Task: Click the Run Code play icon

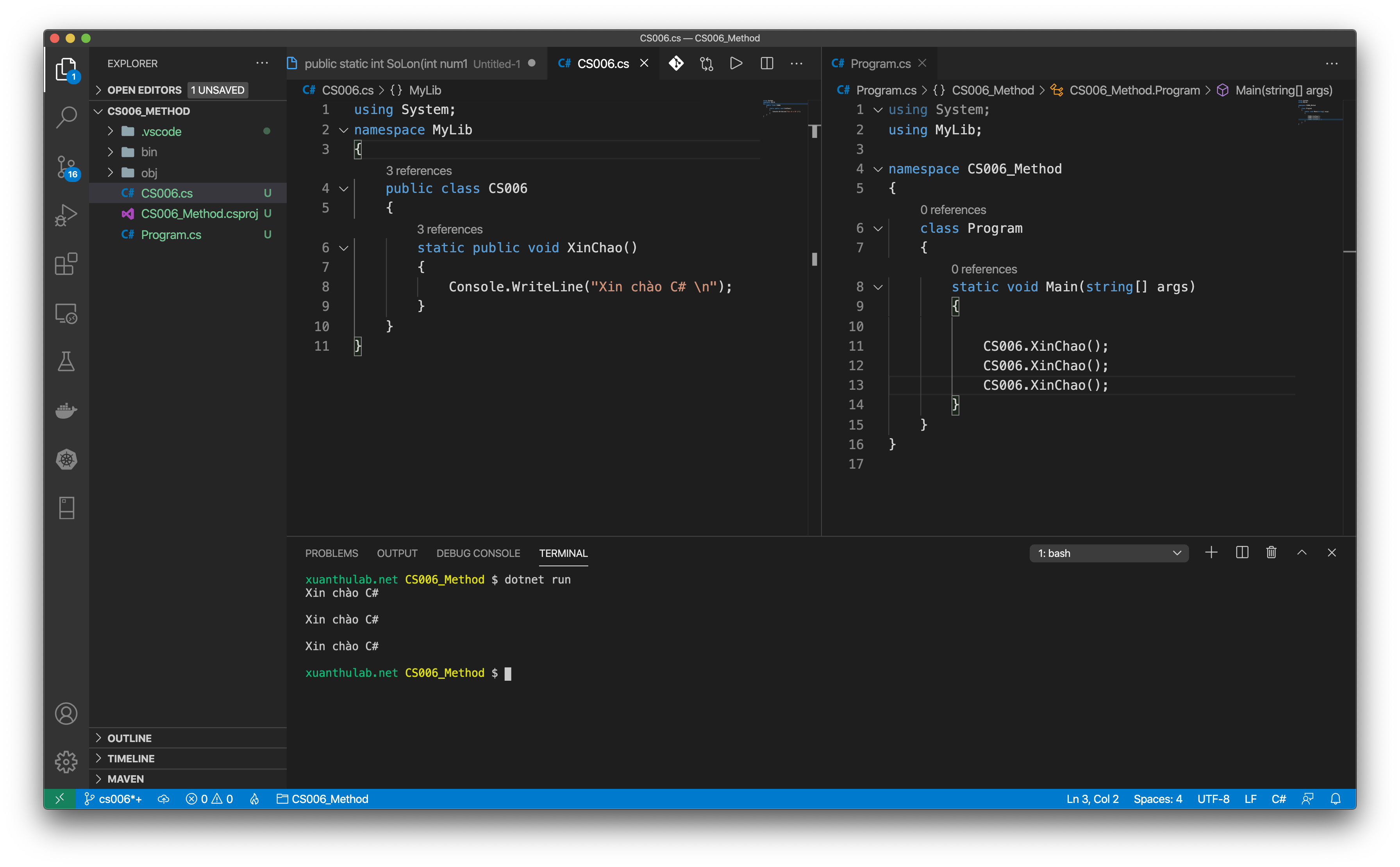Action: click(736, 64)
